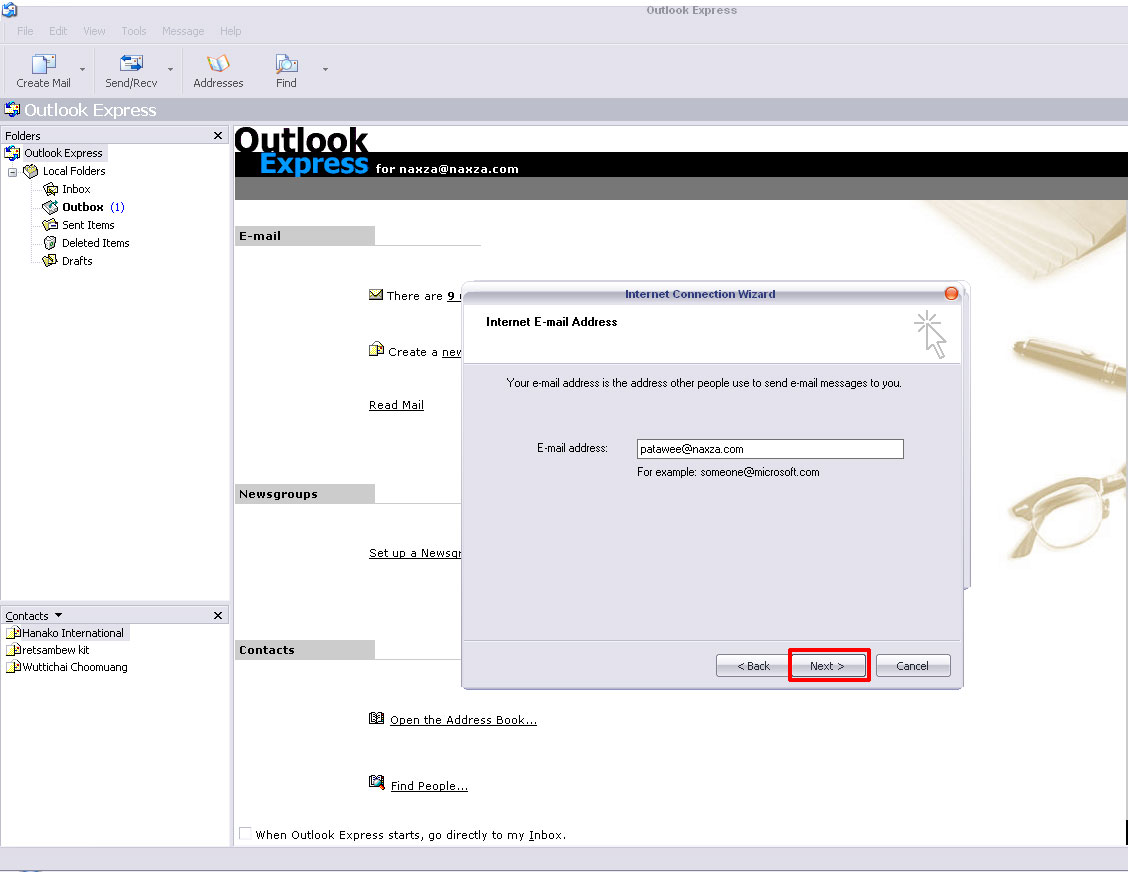
Task: Click the retsambew kit contact icon
Action: tap(13, 650)
